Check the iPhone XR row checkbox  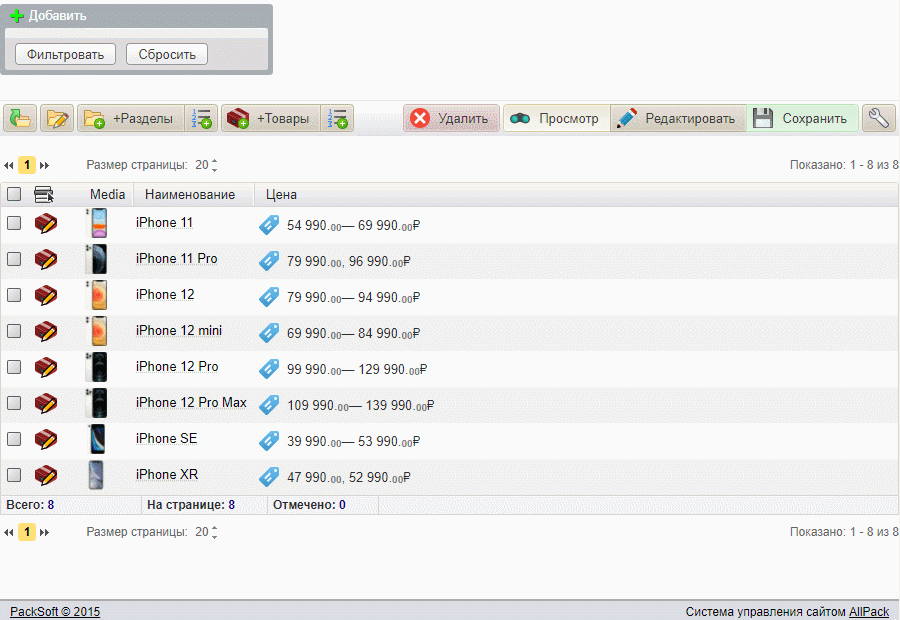[x=14, y=475]
